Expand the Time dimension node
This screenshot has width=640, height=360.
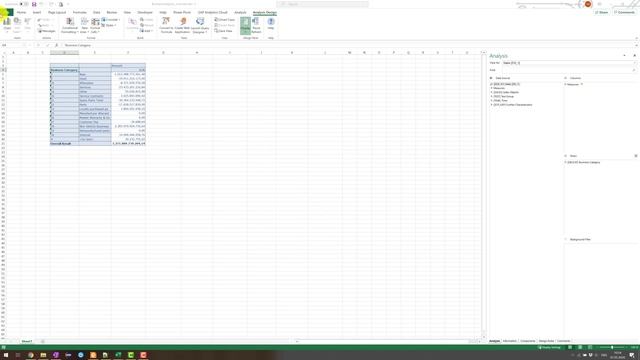pos(491,100)
